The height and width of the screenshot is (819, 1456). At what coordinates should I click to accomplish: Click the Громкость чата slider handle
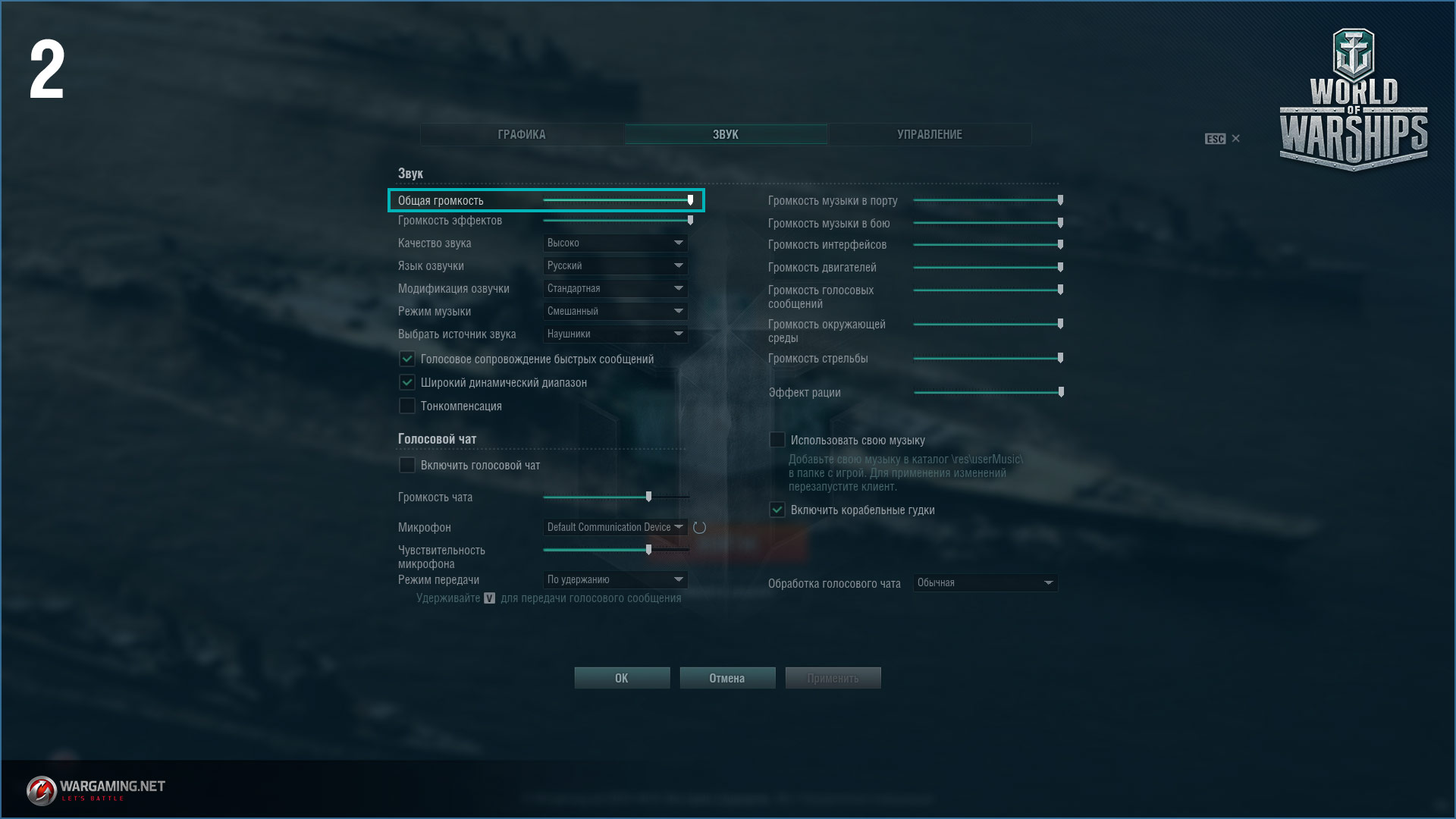coord(648,497)
